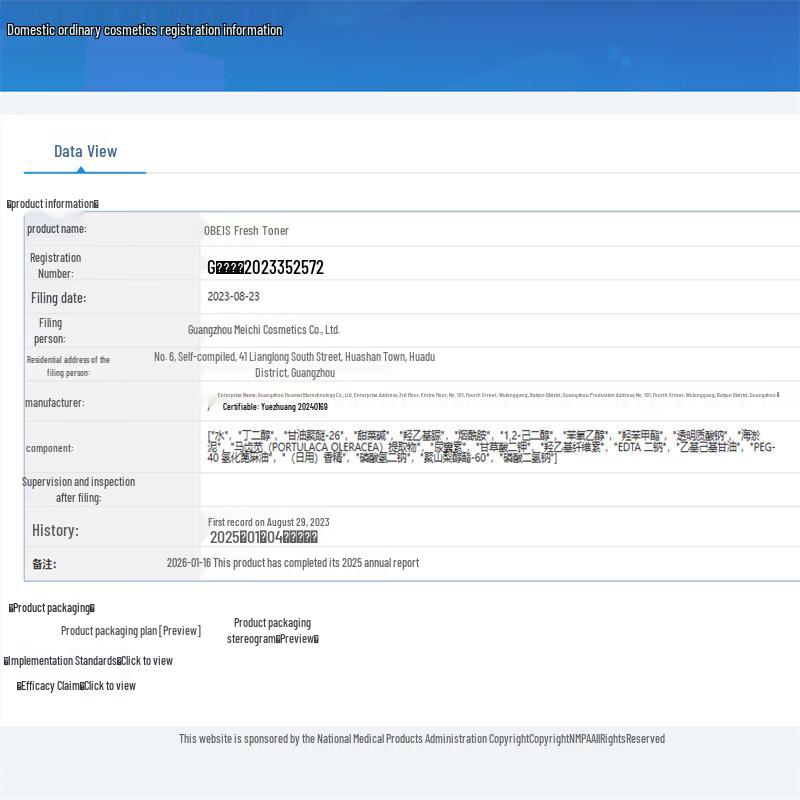Click the Product packaging section heading

click(x=52, y=608)
